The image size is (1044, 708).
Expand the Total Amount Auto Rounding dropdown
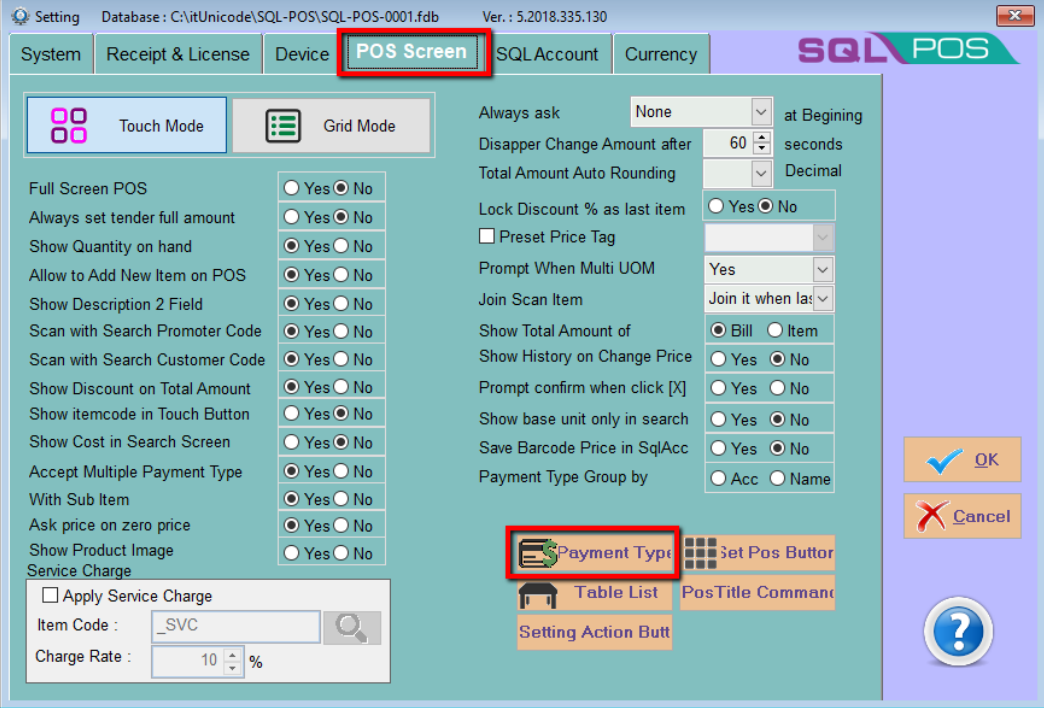[761, 173]
